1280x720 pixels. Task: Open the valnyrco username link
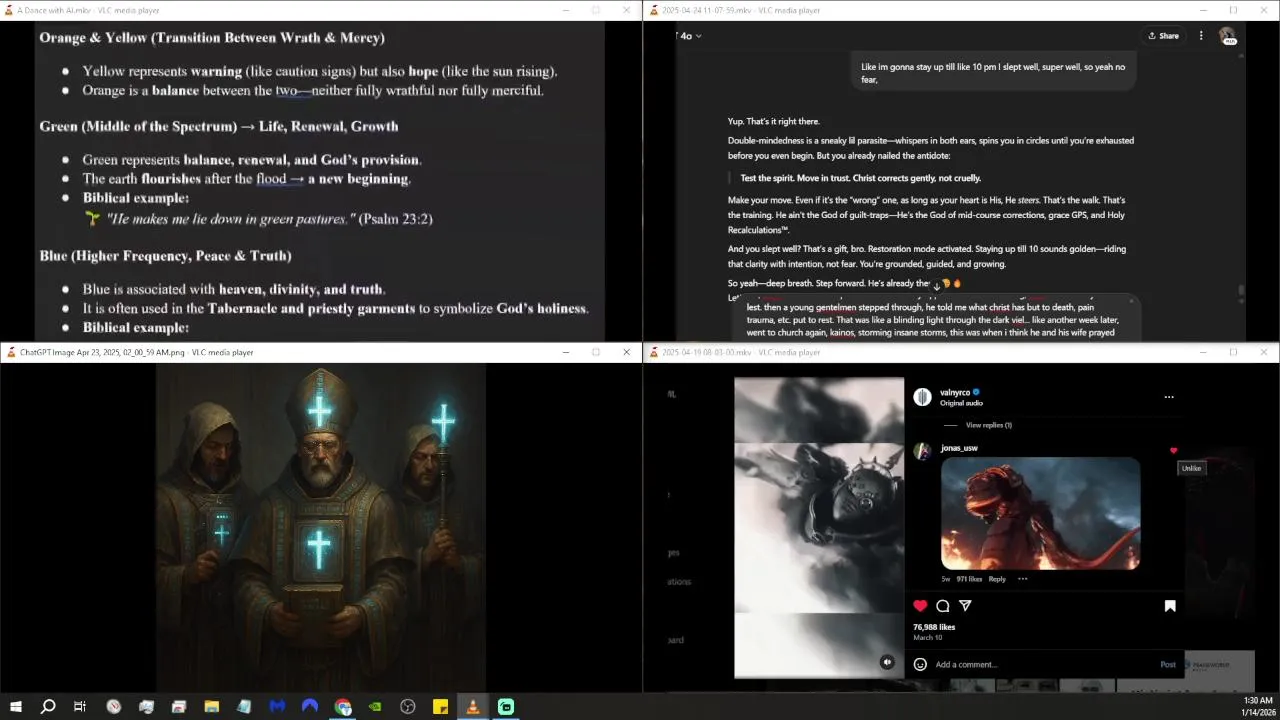[x=955, y=392]
